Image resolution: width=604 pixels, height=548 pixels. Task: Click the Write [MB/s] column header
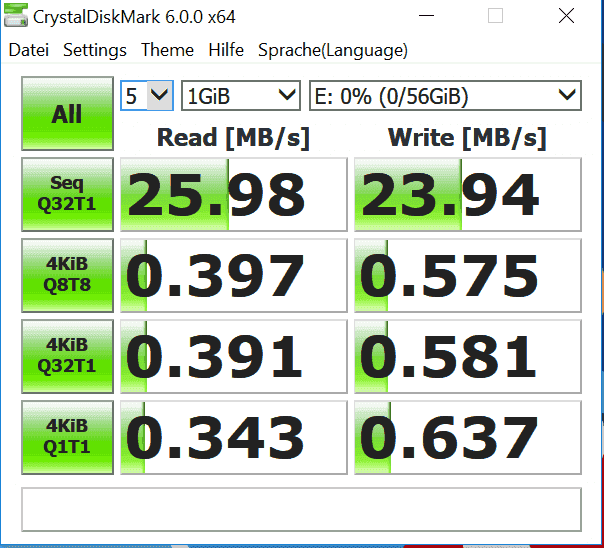467,138
